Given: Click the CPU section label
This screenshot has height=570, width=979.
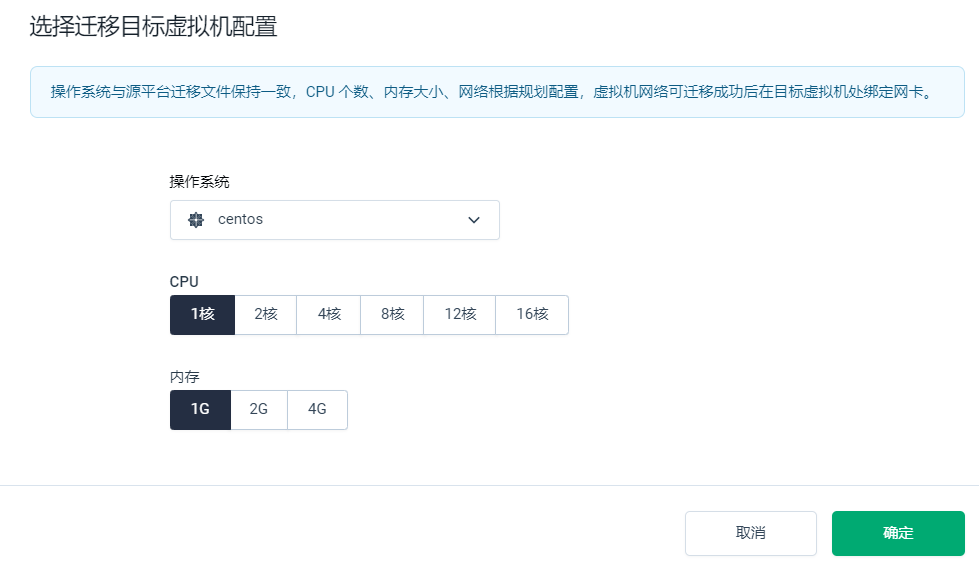Looking at the screenshot, I should pos(184,282).
